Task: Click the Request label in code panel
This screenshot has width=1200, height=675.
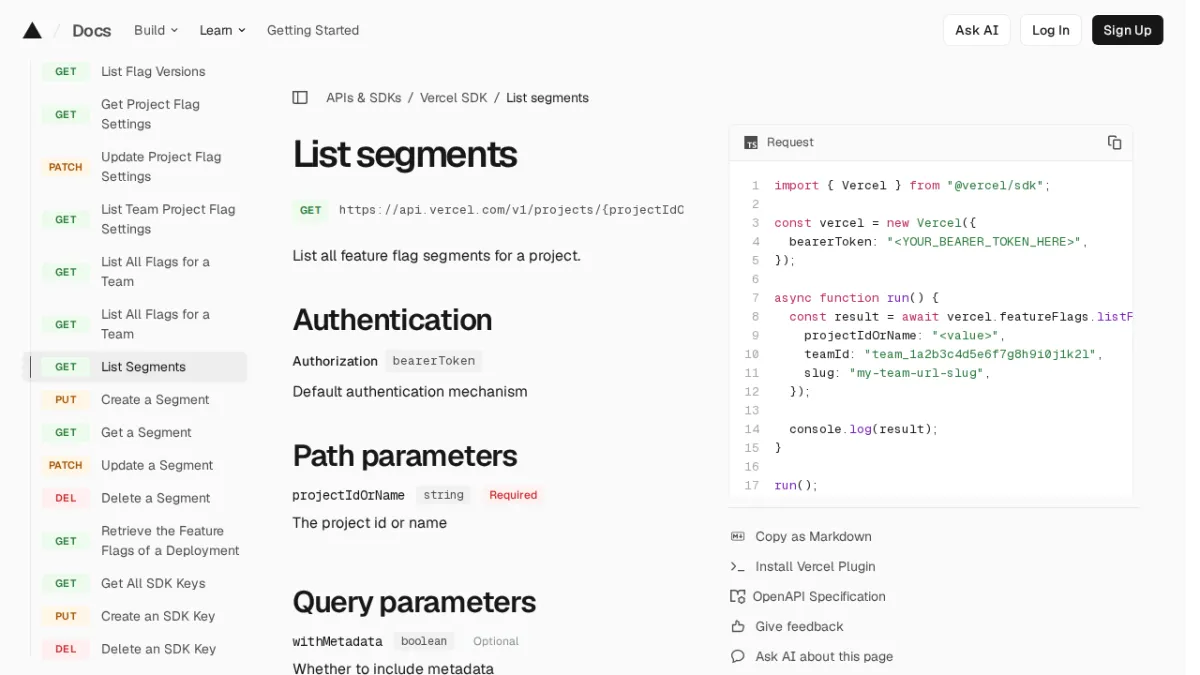Action: click(x=790, y=143)
